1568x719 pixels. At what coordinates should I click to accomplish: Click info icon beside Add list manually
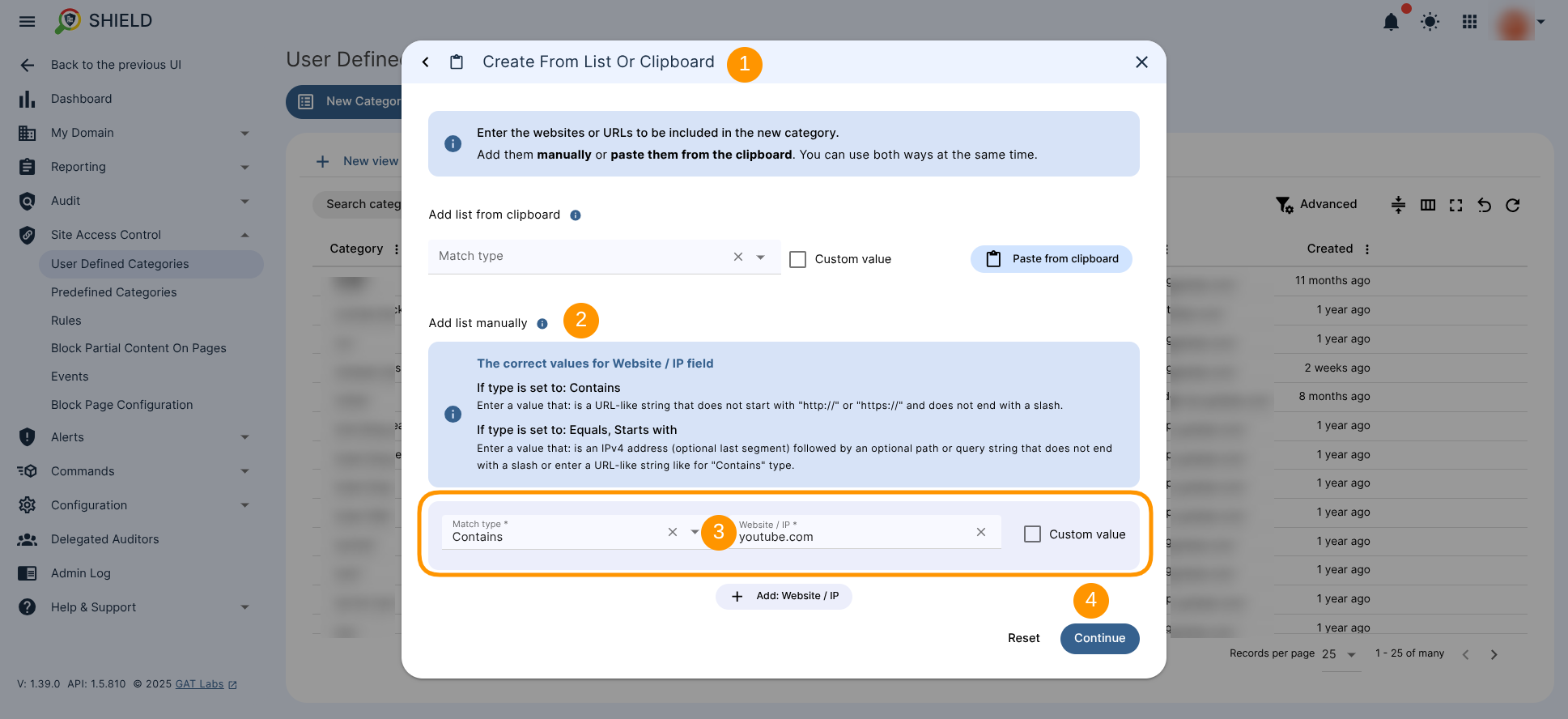[x=542, y=324]
